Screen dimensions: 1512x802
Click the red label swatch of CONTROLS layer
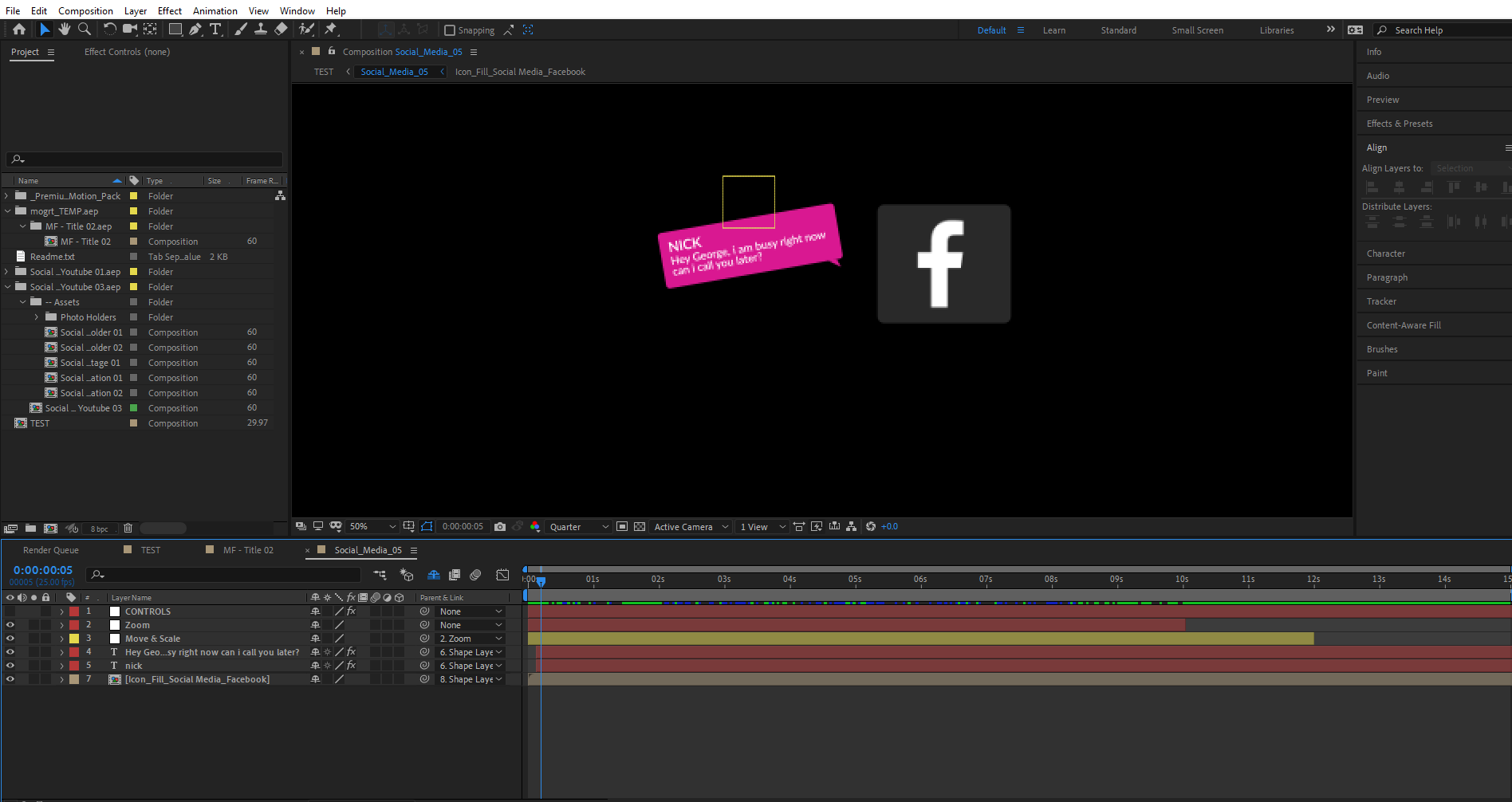(74, 611)
